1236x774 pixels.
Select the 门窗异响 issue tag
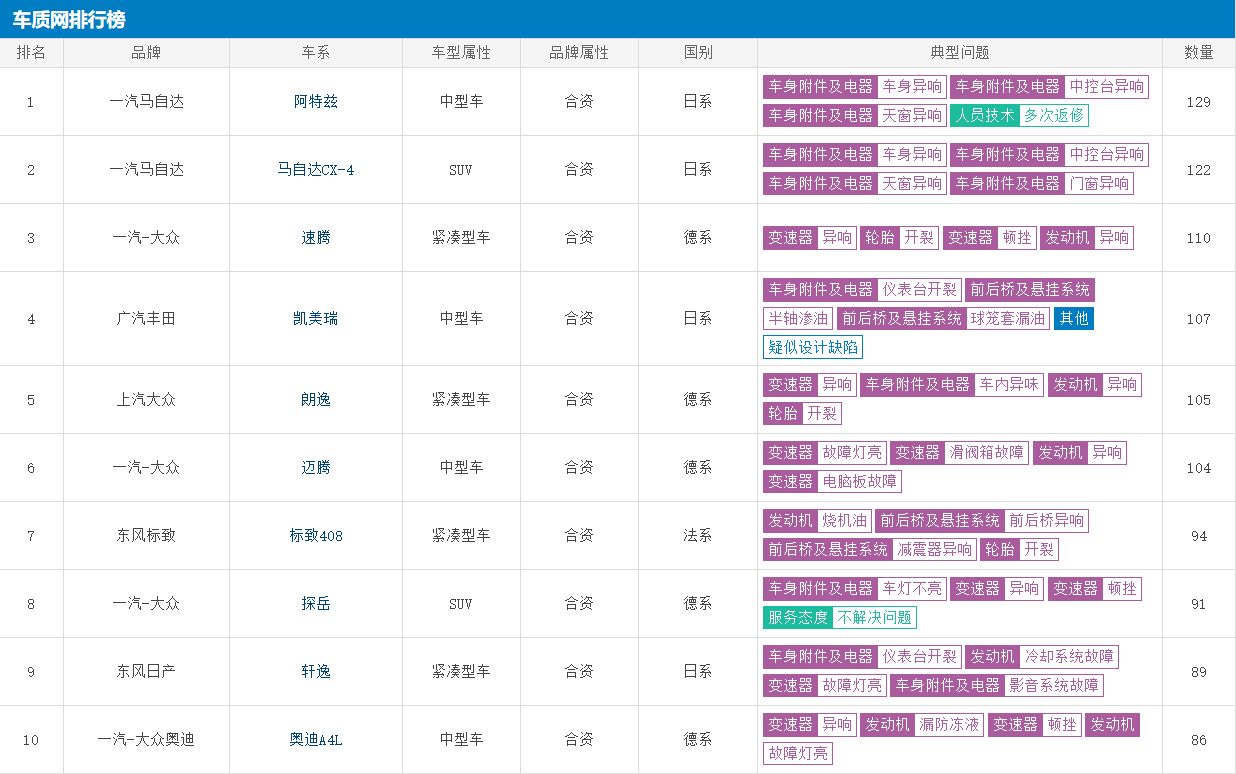pos(1098,184)
